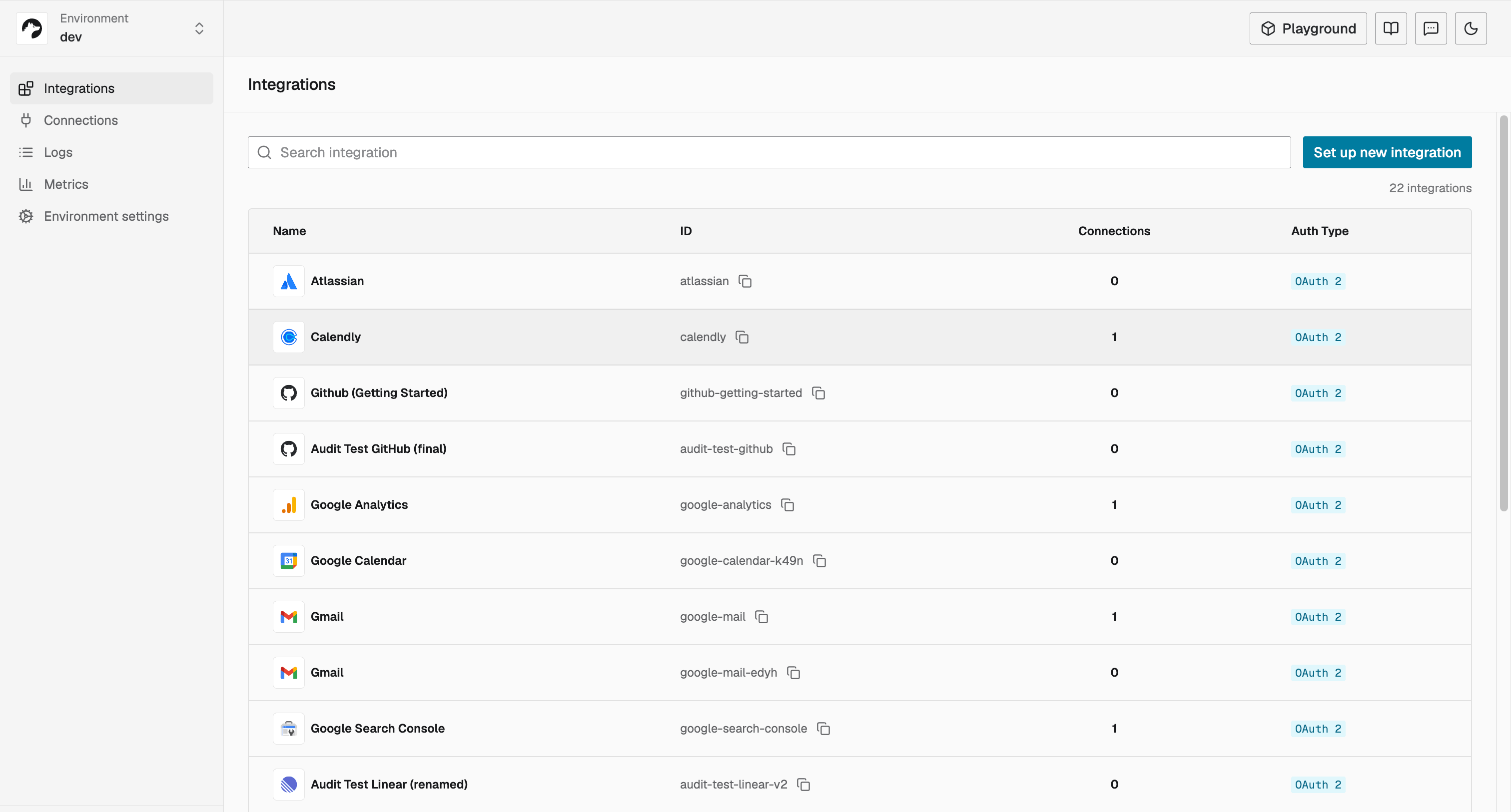Open the Github (Getting Started) row
1511x812 pixels.
pos(859,393)
